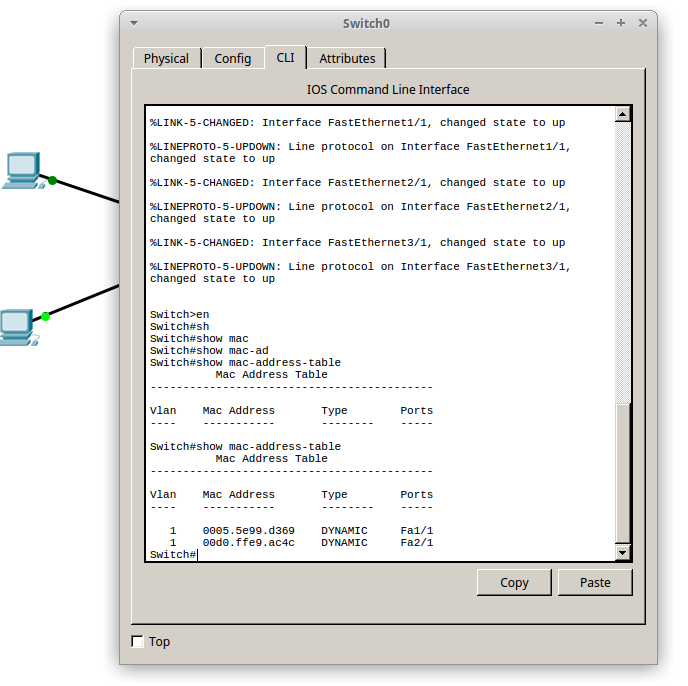Click MAC address 00d0.ffe9.ac4c
The width and height of the screenshot is (688, 686).
click(x=248, y=542)
